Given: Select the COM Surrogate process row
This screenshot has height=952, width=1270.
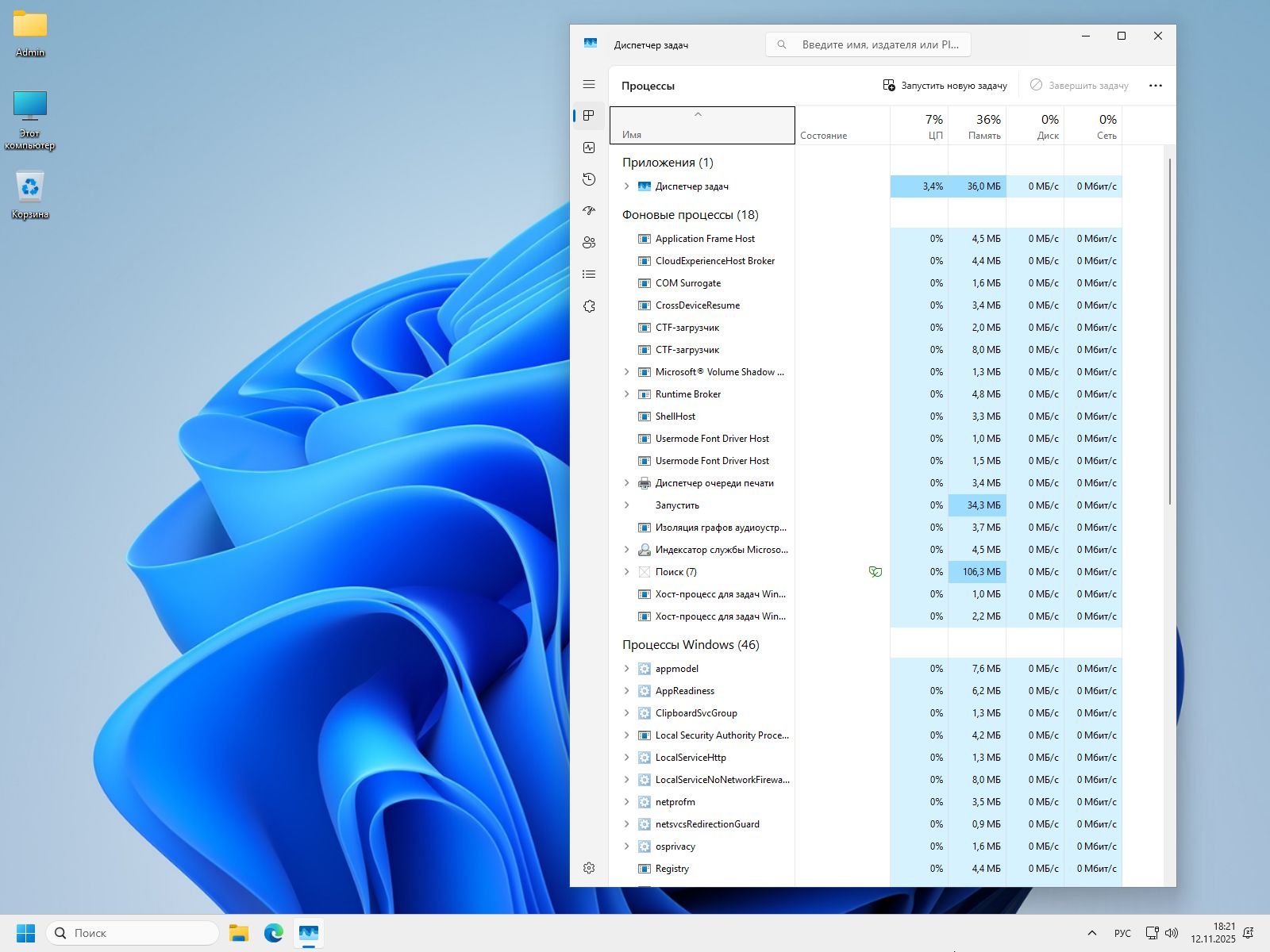Looking at the screenshot, I should pyautogui.click(x=688, y=283).
